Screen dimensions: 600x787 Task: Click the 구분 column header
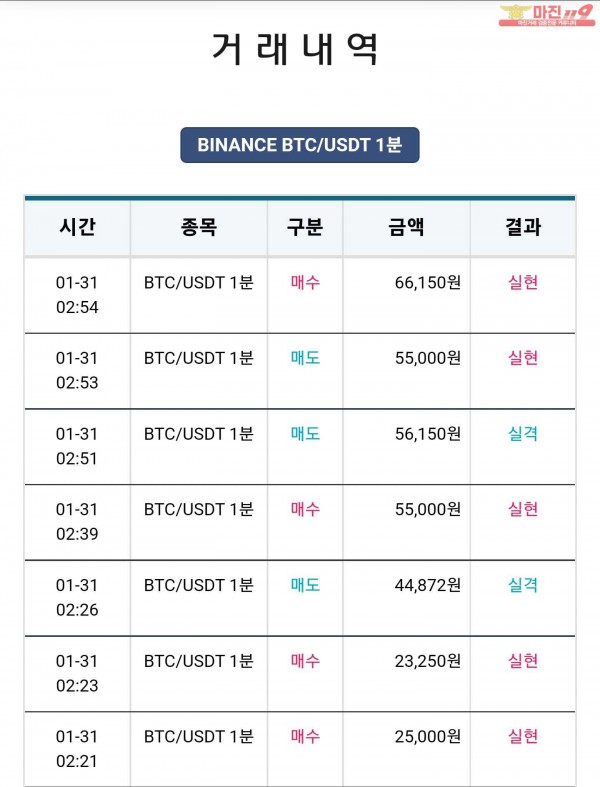(304, 227)
